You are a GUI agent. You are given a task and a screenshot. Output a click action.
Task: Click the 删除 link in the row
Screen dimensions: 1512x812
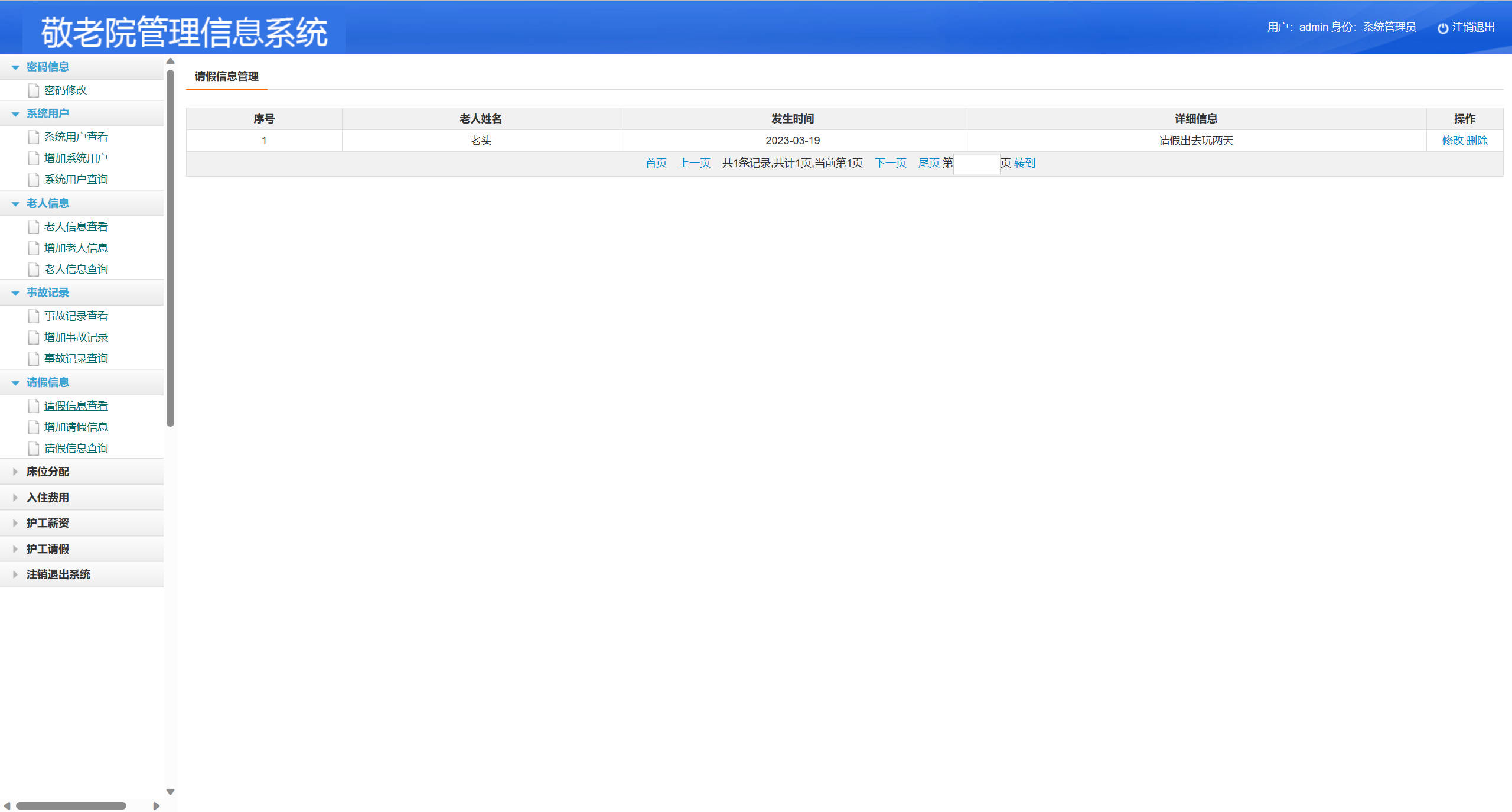(1477, 141)
